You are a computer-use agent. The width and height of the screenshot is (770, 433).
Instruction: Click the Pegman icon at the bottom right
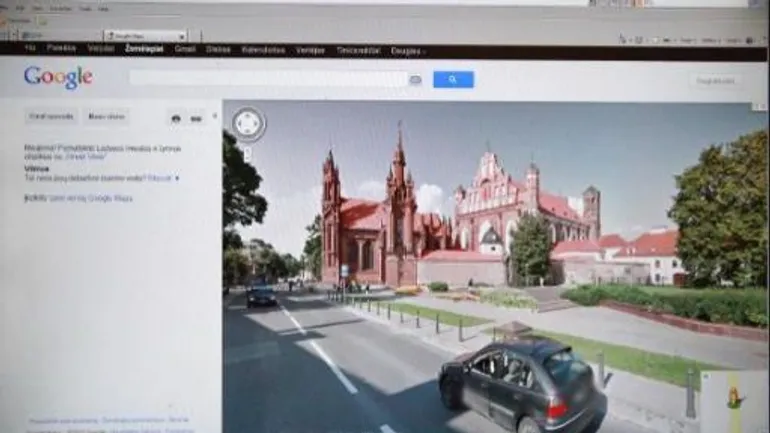coord(735,396)
